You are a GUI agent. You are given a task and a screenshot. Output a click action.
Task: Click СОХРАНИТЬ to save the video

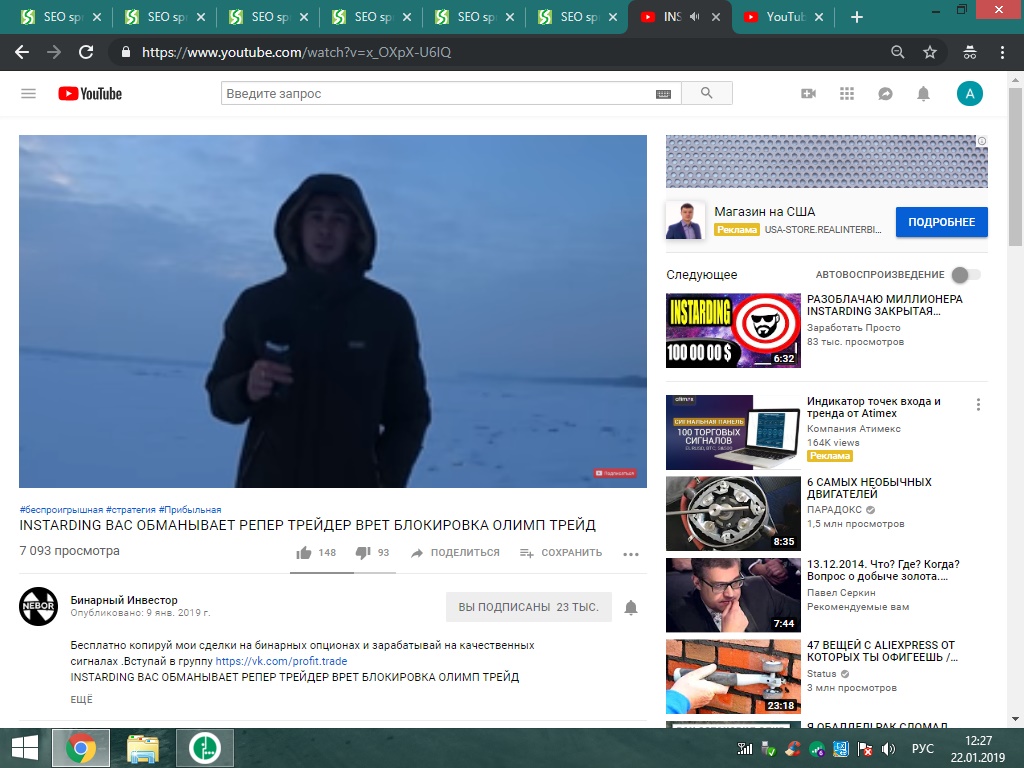click(x=561, y=553)
